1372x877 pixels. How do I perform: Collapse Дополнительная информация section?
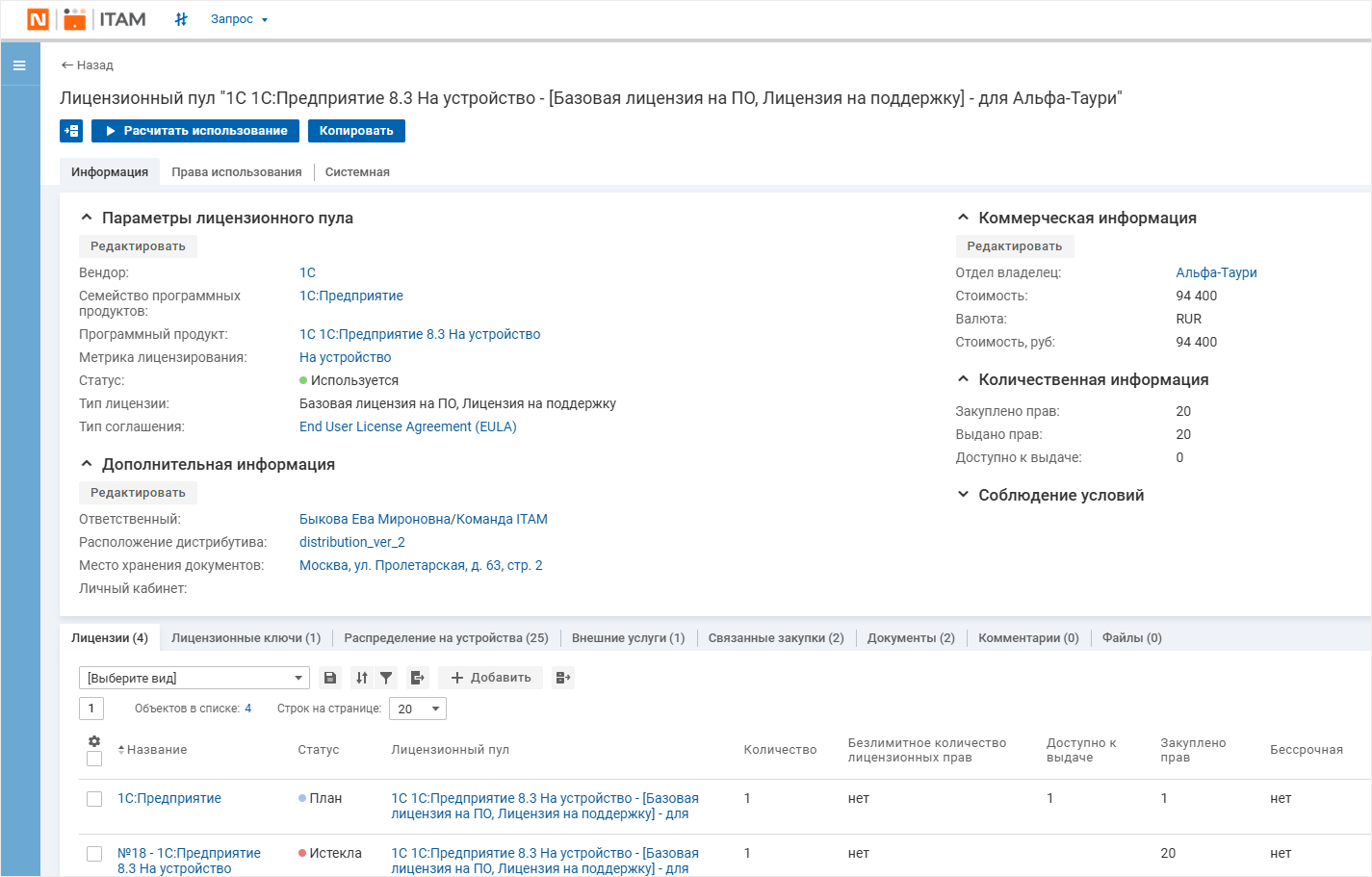(87, 464)
